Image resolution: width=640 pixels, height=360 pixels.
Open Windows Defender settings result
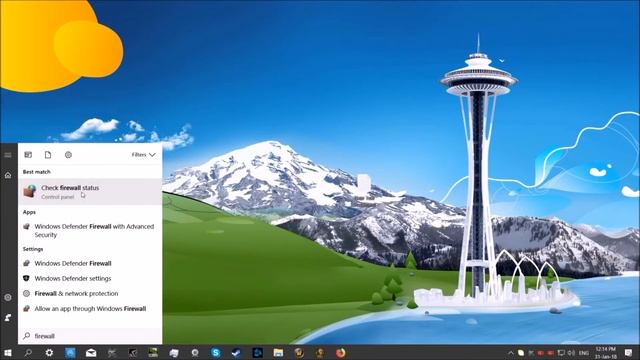pos(90,278)
